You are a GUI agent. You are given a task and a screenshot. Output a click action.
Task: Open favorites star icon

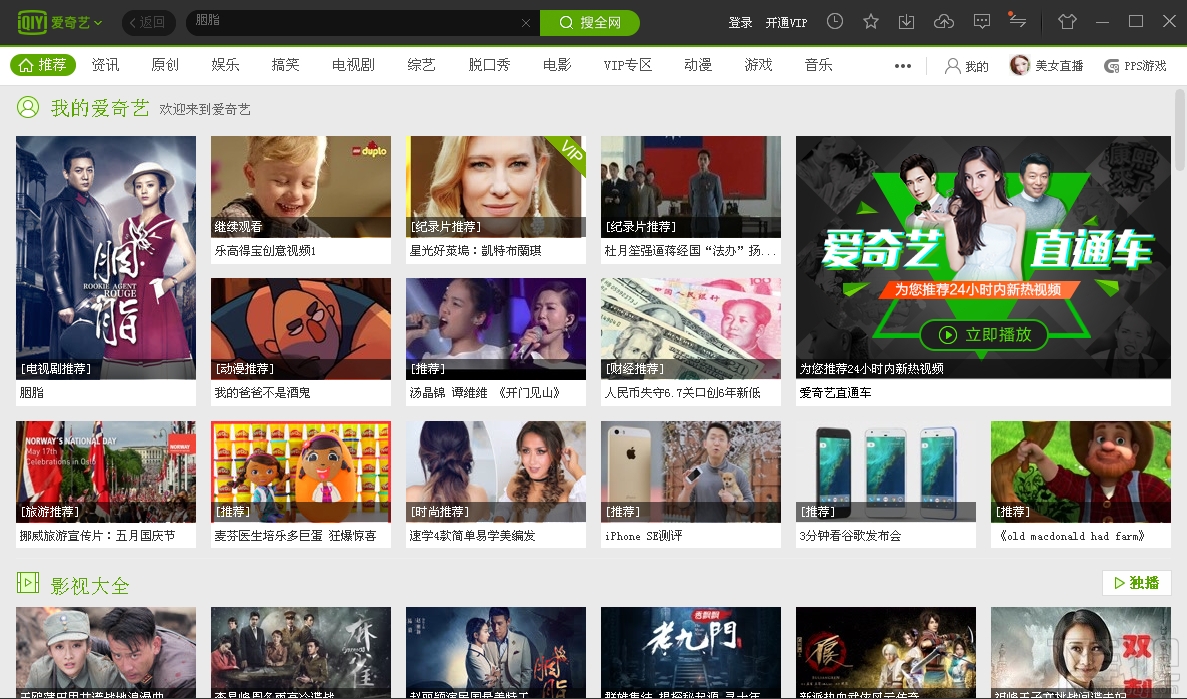point(871,22)
